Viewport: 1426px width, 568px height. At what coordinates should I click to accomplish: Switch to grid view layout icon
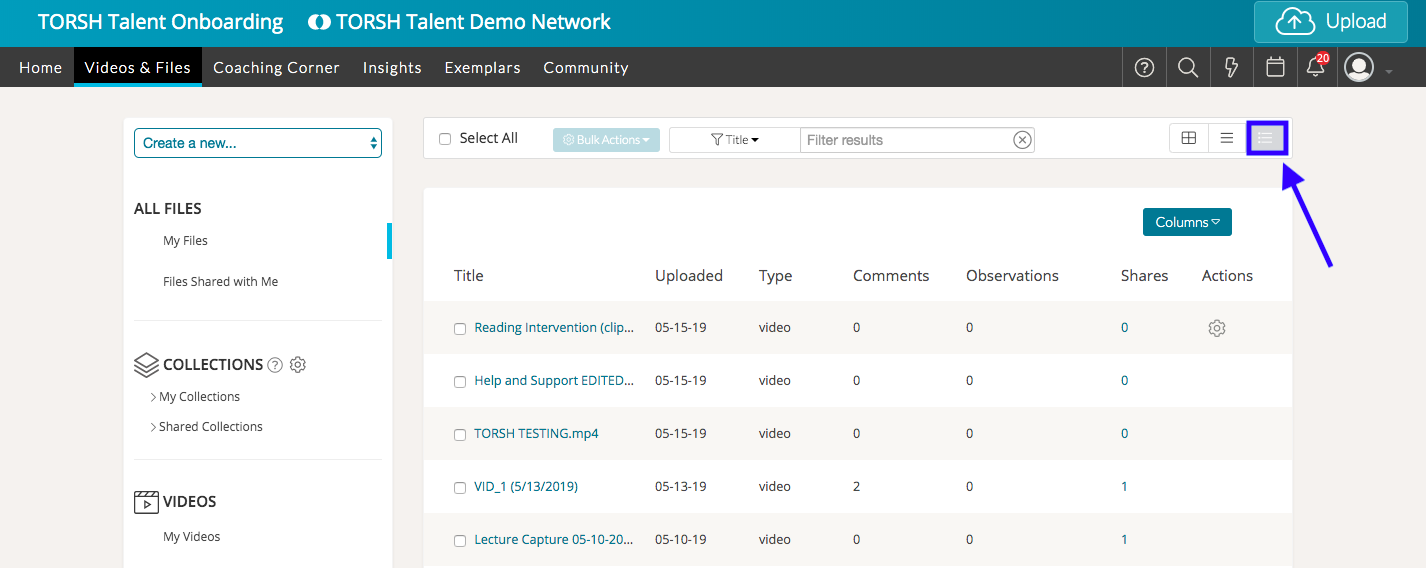[1189, 139]
